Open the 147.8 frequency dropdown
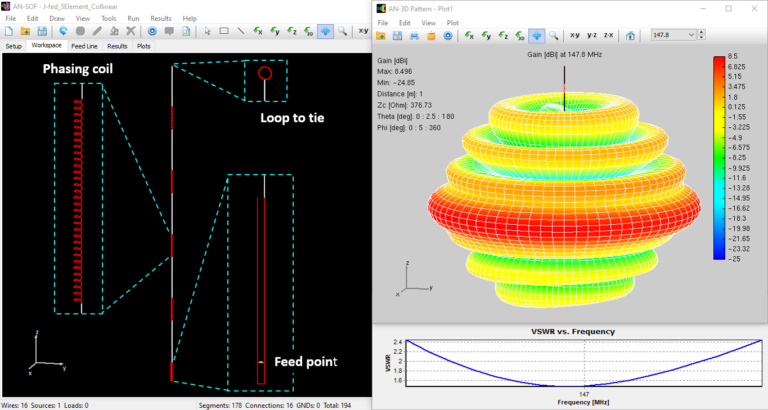 (x=691, y=35)
